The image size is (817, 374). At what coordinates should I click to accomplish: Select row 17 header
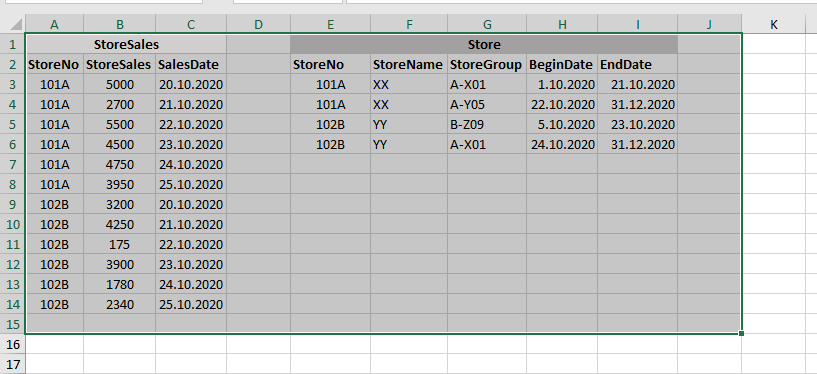[x=13, y=364]
